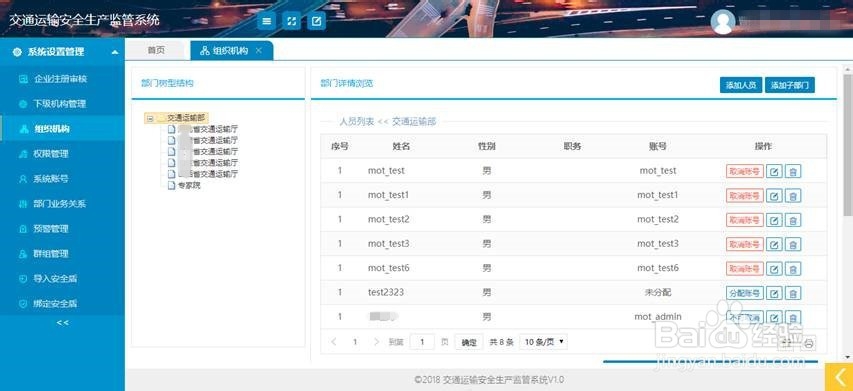Click 分配账号 for test2323 row
Viewport: 853px width, 391px height.
coord(744,293)
